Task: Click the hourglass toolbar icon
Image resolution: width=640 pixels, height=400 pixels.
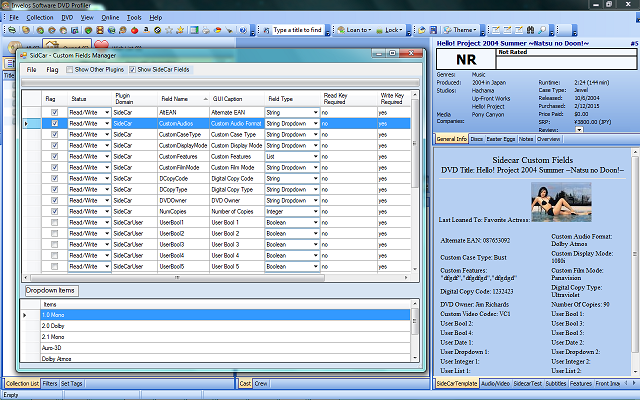Action: 100,30
